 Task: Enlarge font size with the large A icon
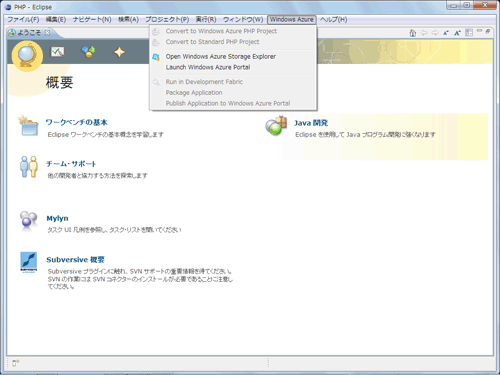coord(457,33)
